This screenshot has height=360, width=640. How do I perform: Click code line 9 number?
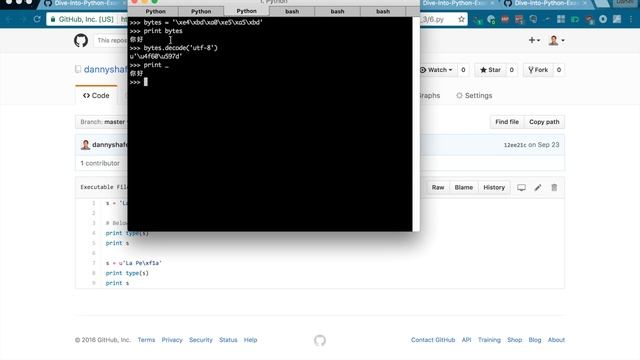[x=93, y=283]
